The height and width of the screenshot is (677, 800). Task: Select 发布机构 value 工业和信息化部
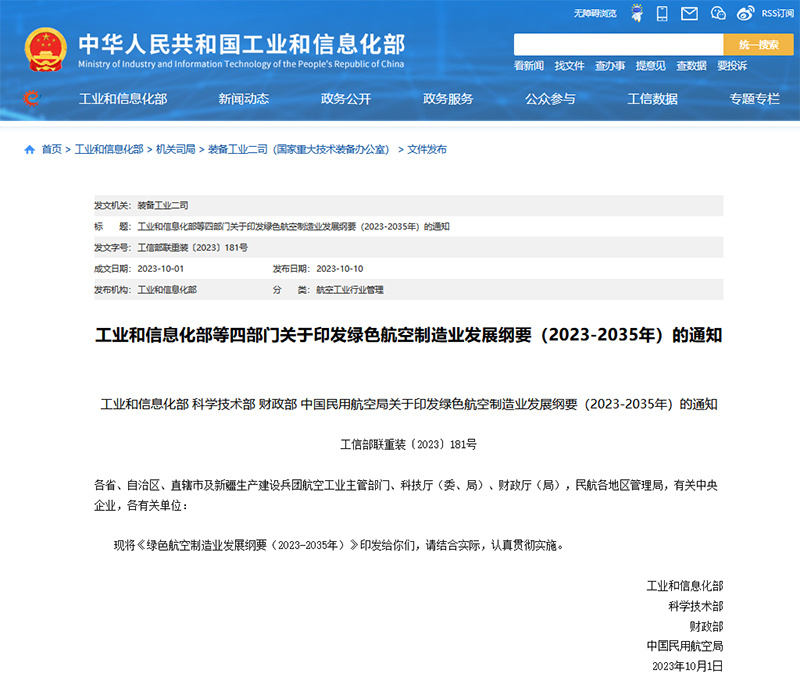(x=167, y=290)
